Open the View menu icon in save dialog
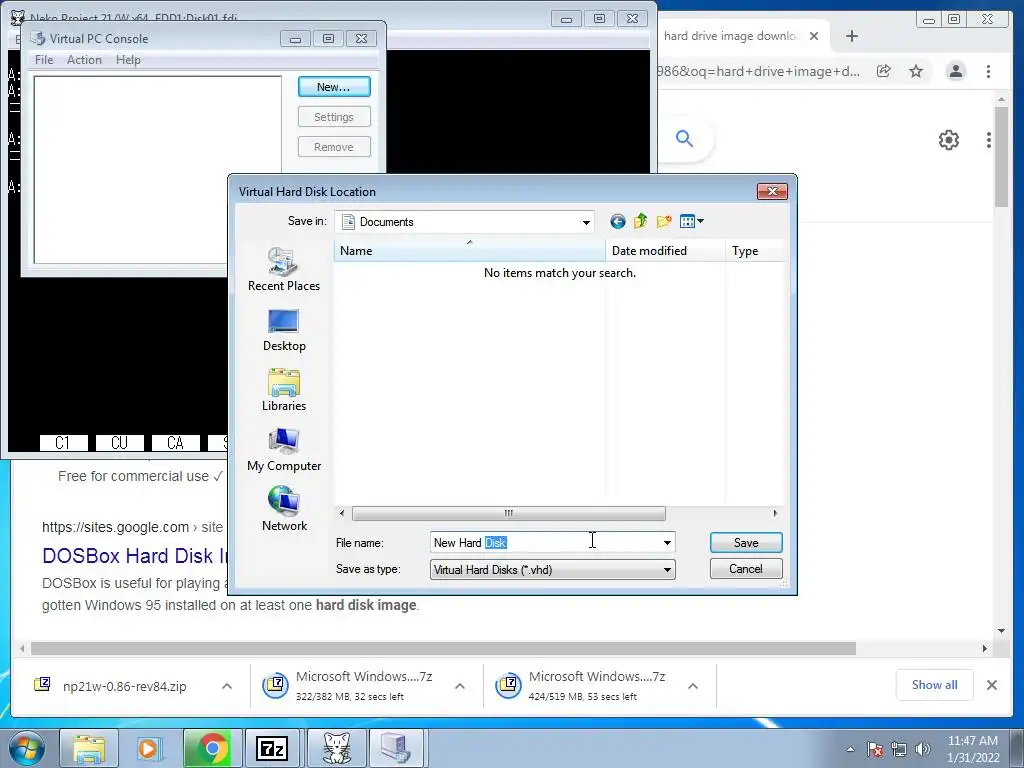 point(692,221)
